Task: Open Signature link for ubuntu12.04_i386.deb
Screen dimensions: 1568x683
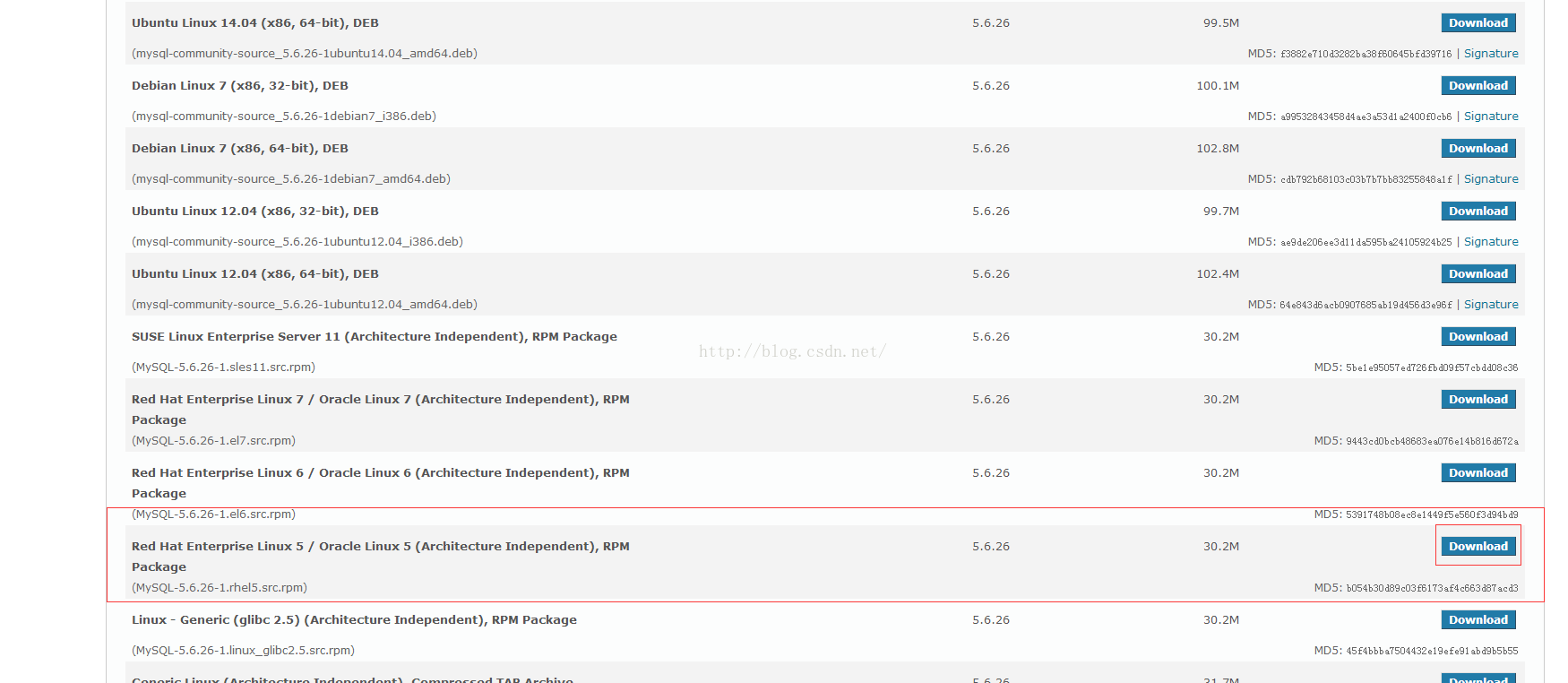Action: pos(1491,242)
